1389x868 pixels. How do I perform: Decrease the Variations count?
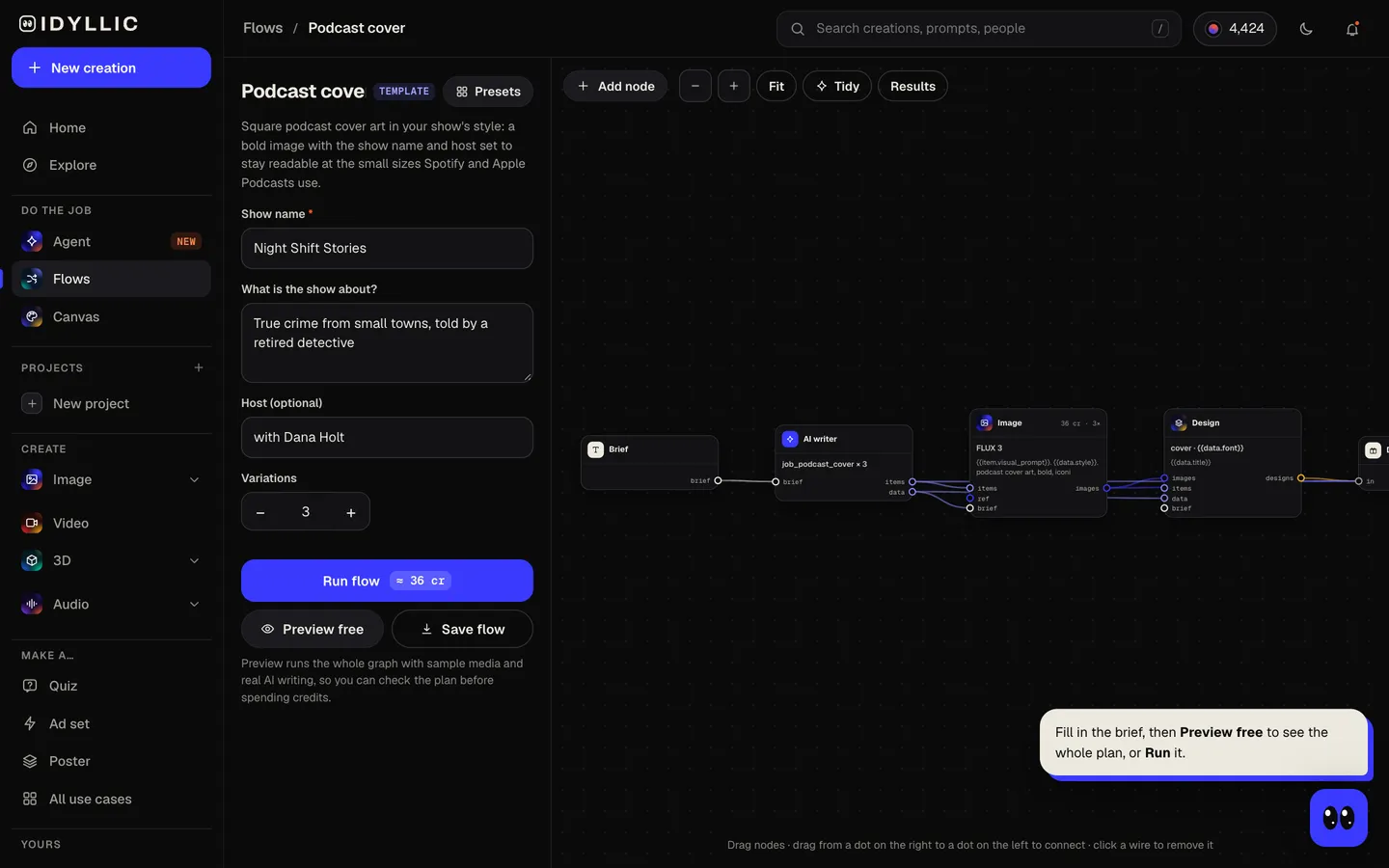point(260,512)
